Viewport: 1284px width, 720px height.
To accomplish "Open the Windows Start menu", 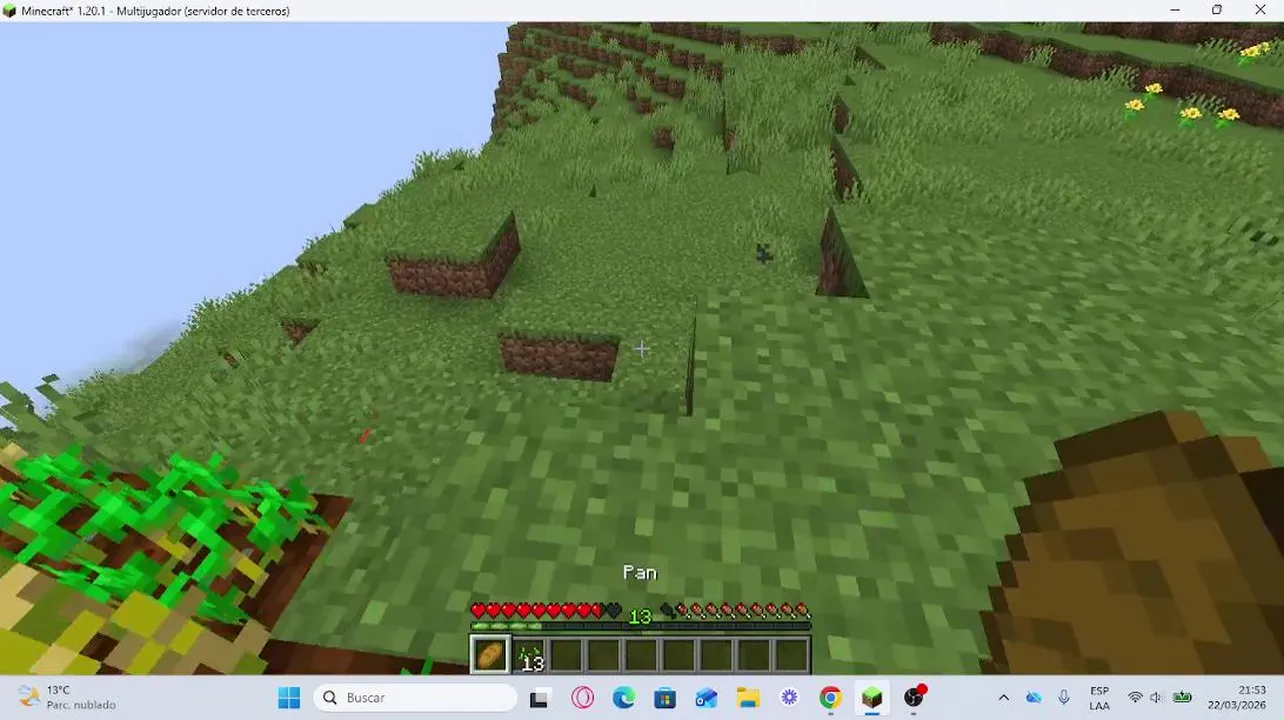I will (x=289, y=697).
